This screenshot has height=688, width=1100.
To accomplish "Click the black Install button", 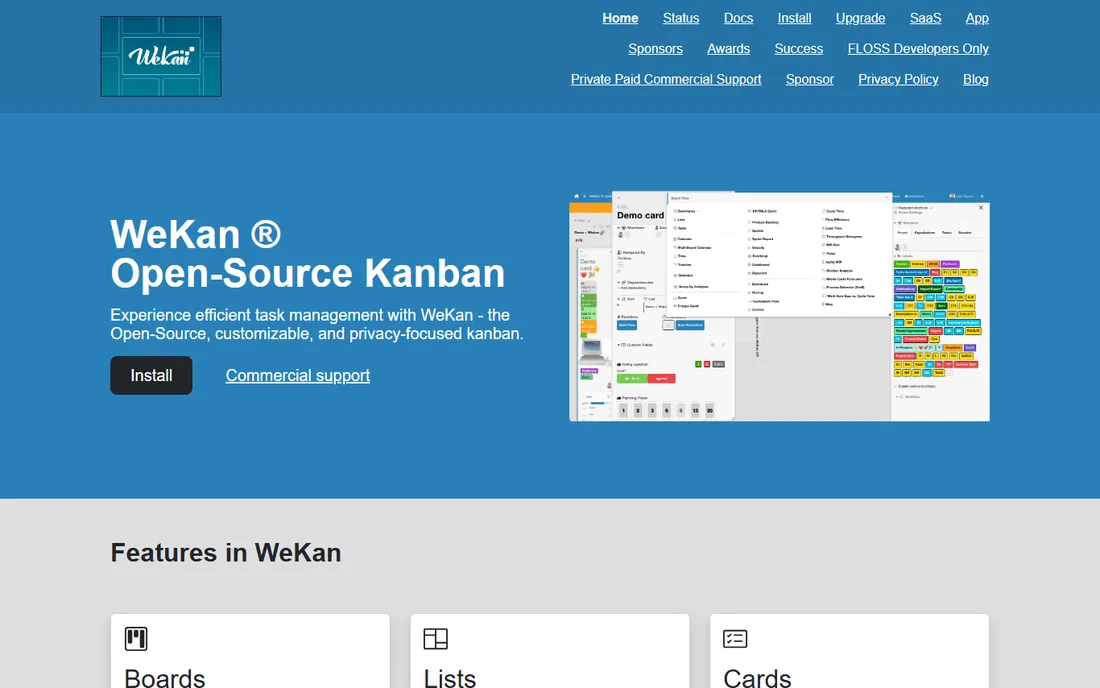I will pos(151,375).
